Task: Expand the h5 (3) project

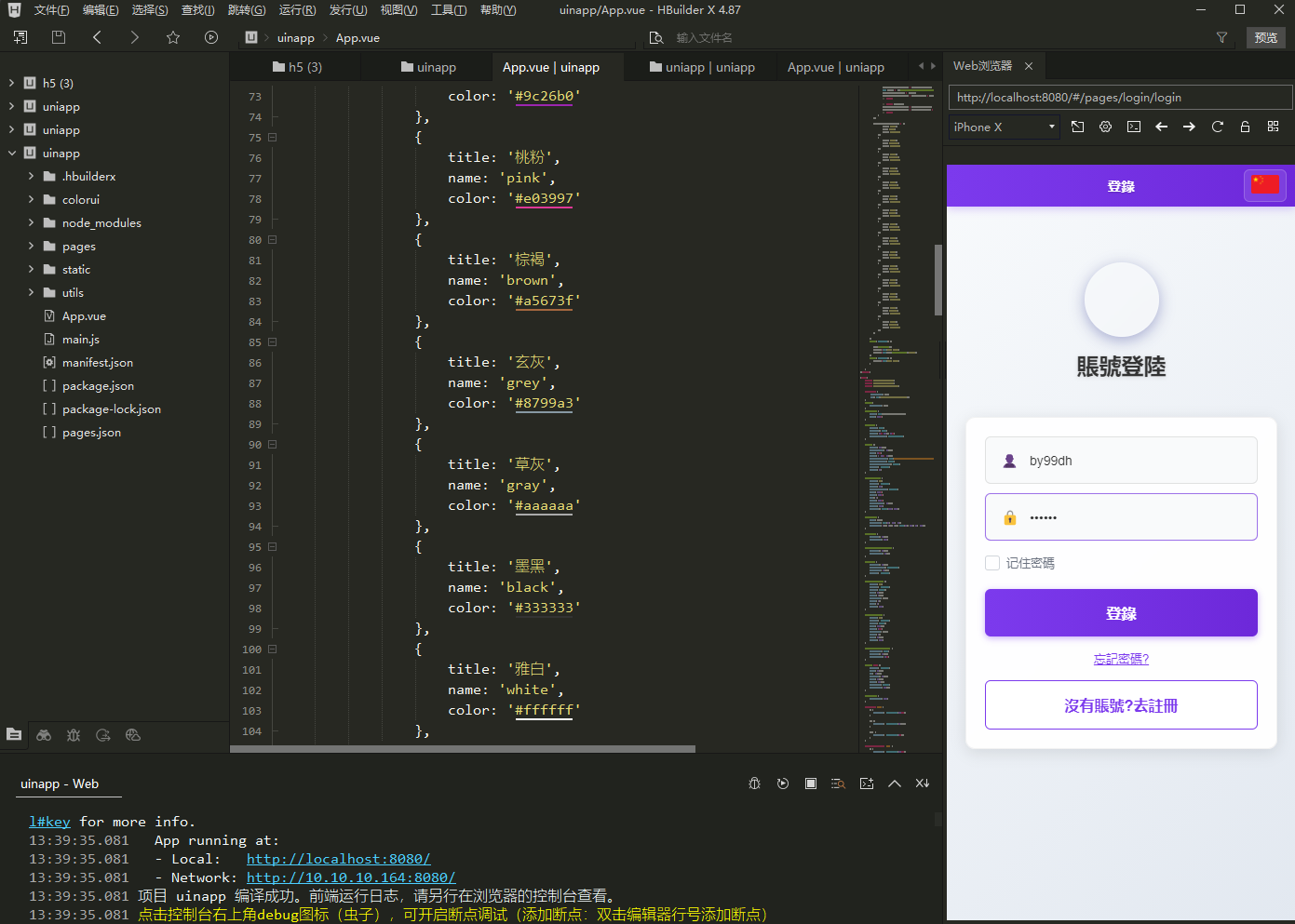Action: coord(11,83)
